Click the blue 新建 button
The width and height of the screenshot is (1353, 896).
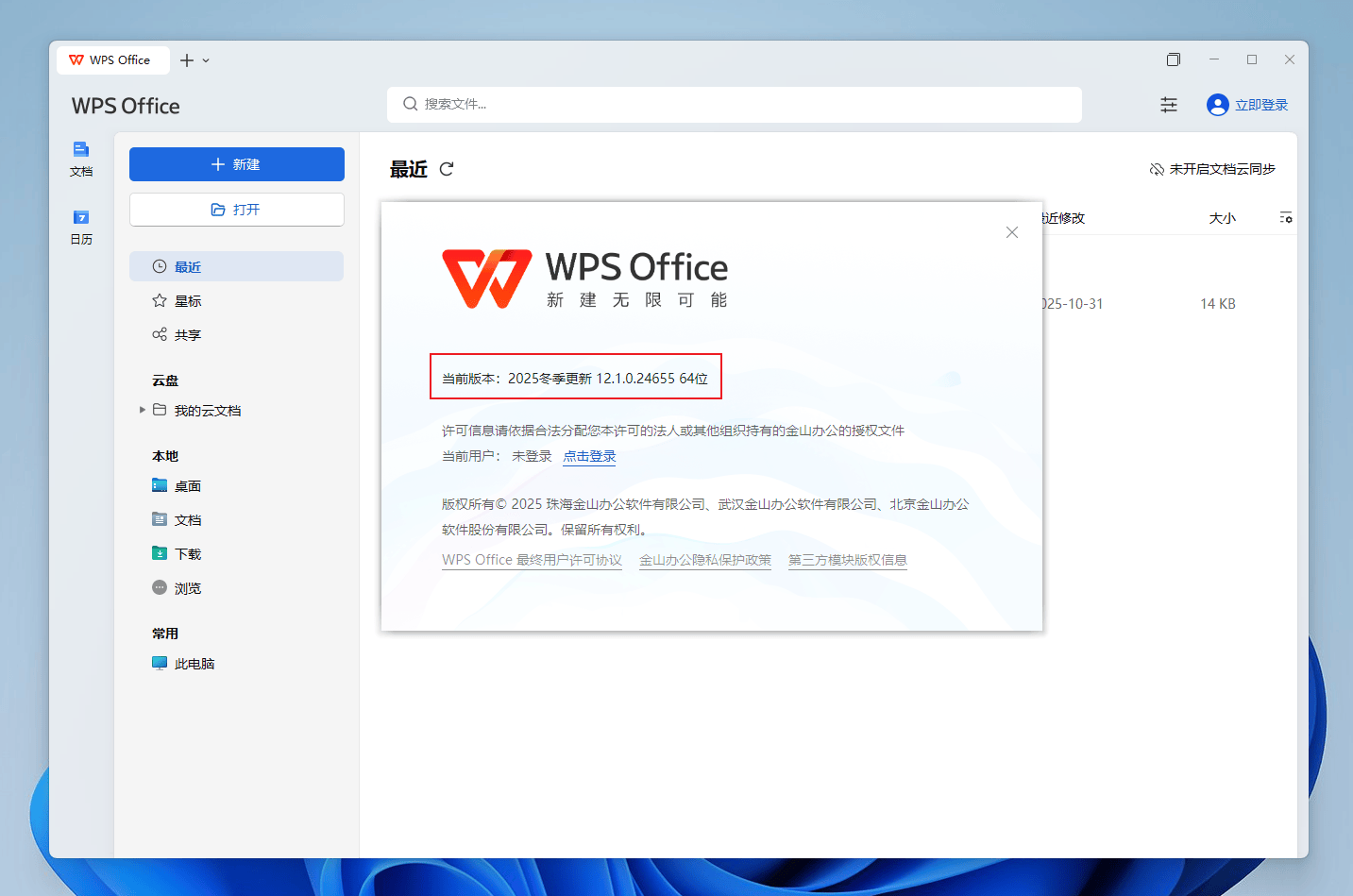236,164
